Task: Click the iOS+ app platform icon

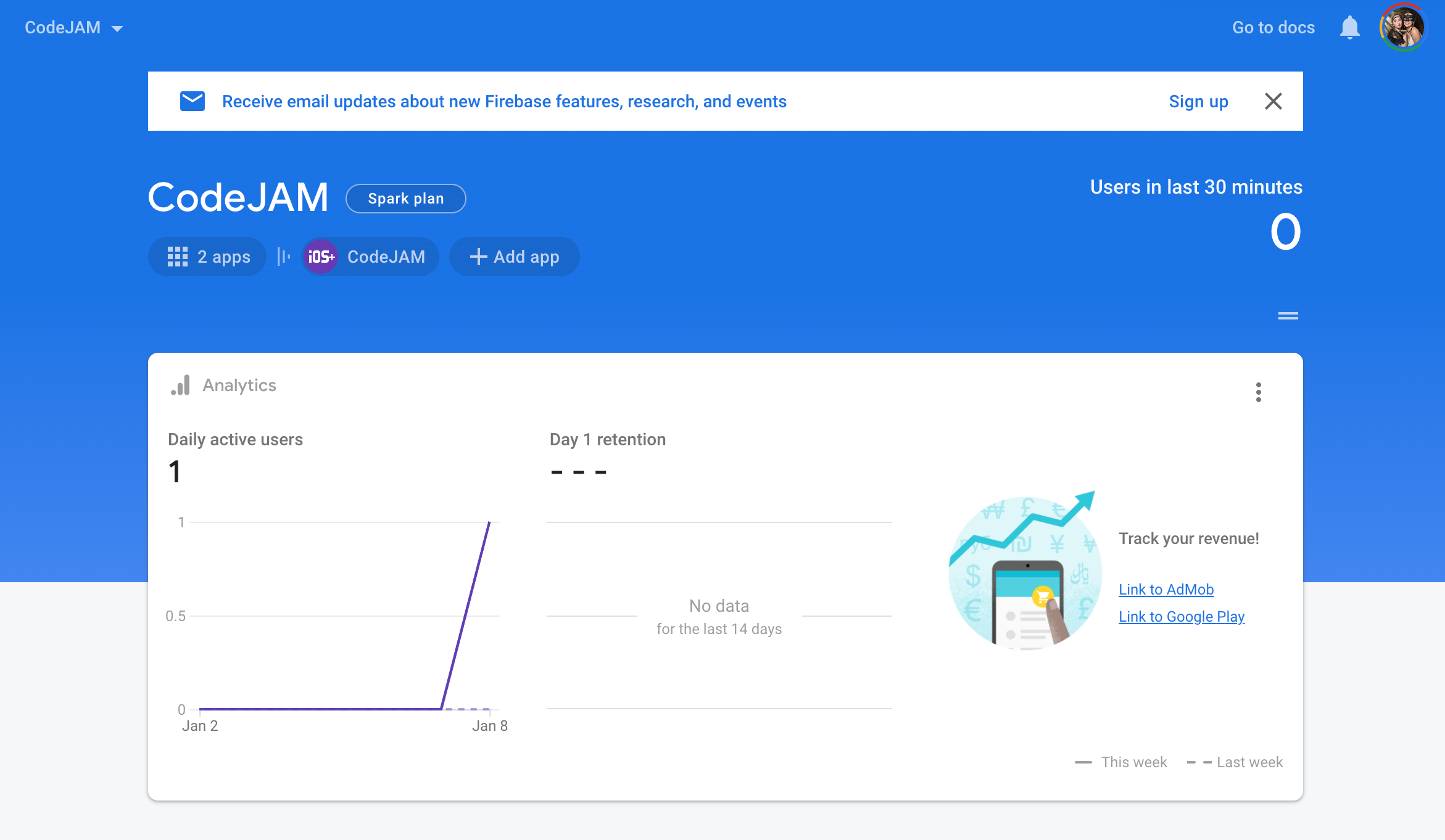Action: pyautogui.click(x=321, y=257)
